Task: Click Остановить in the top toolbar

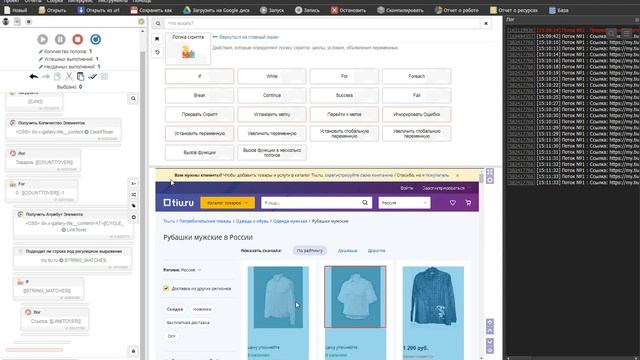Action: coord(348,10)
